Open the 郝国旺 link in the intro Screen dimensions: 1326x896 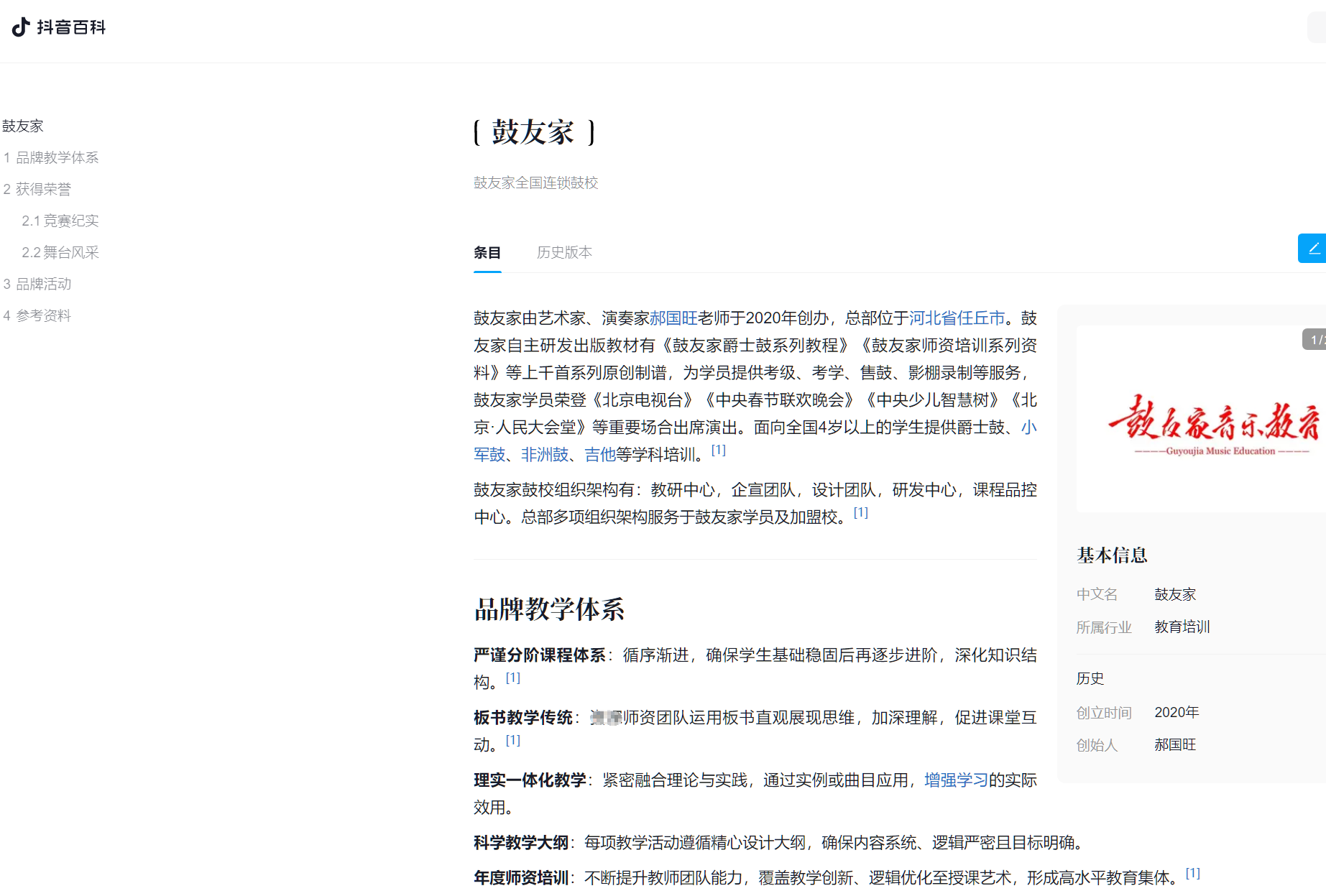pos(673,318)
